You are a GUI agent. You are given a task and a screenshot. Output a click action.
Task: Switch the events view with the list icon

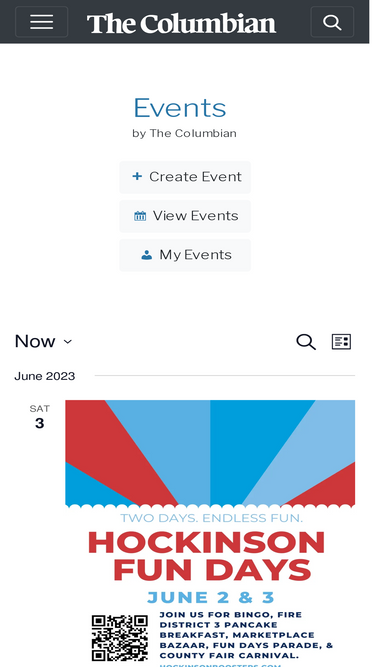click(x=341, y=342)
